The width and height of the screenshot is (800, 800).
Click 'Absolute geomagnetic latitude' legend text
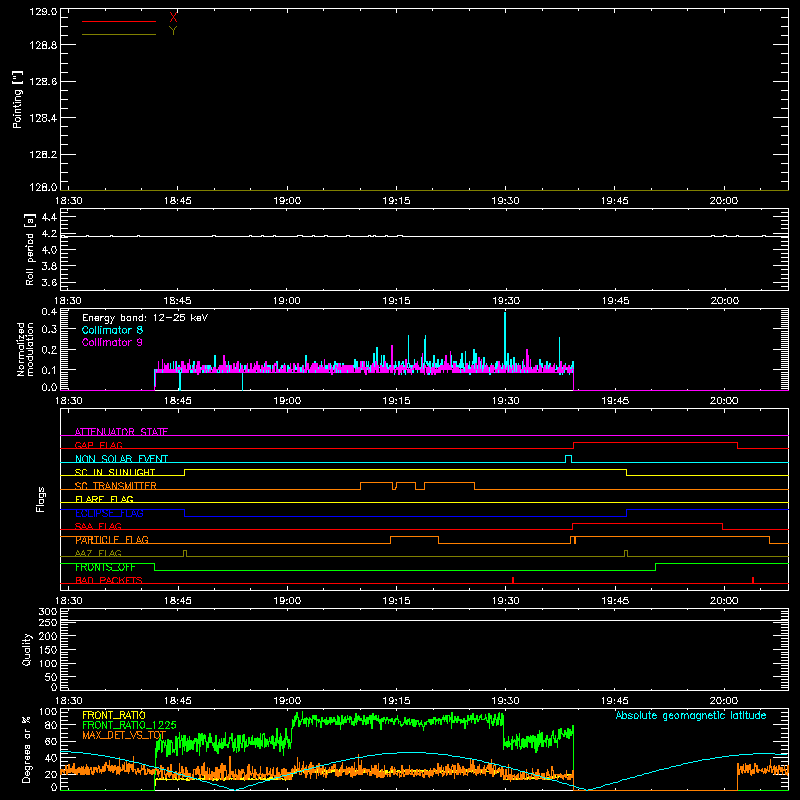pyautogui.click(x=691, y=715)
